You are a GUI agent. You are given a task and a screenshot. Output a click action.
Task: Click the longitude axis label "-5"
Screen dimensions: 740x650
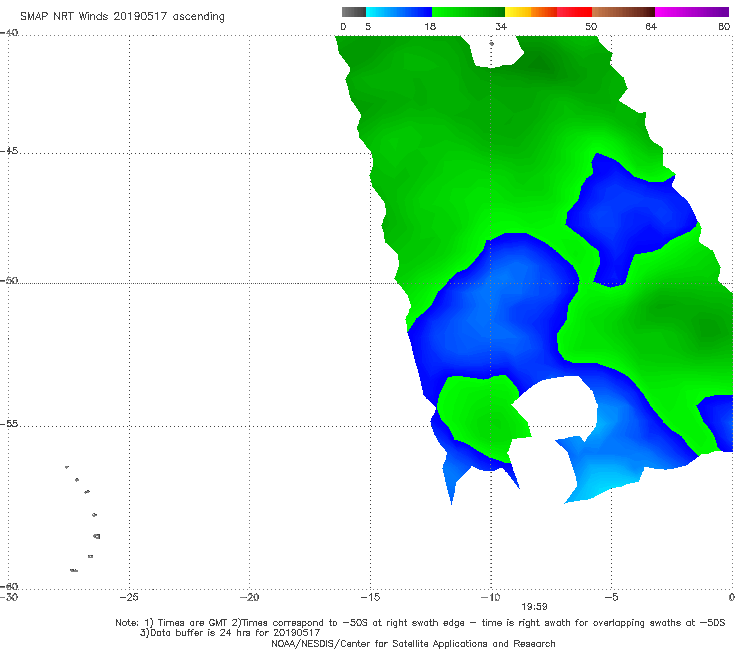point(611,598)
